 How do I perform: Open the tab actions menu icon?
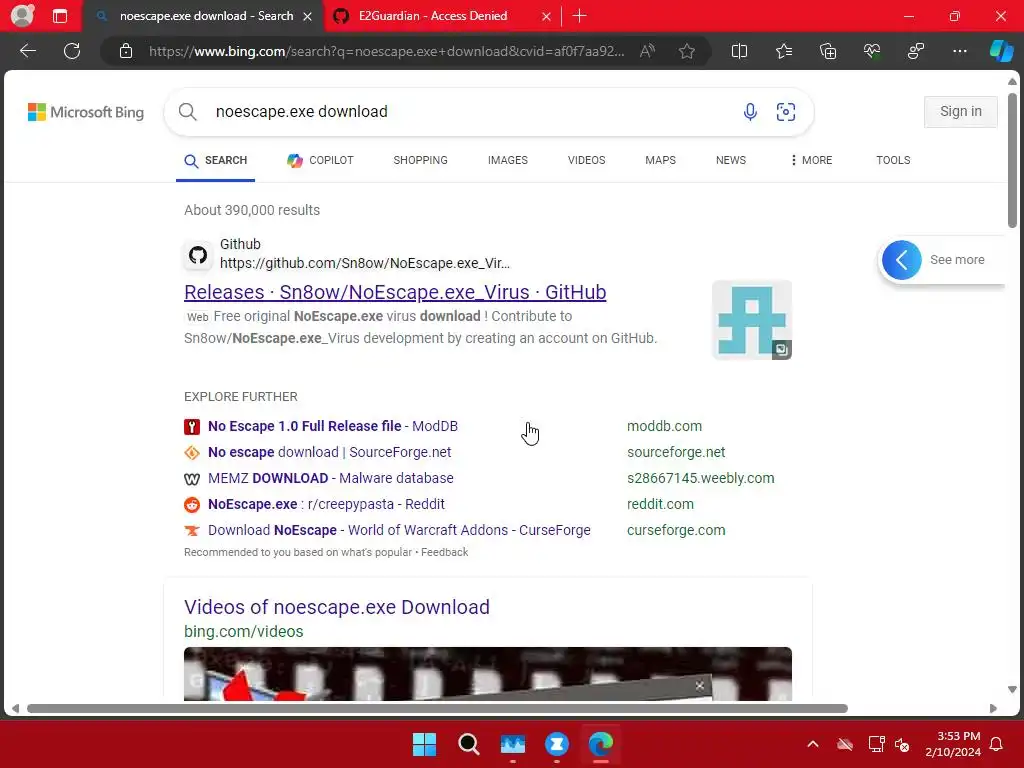(x=60, y=16)
